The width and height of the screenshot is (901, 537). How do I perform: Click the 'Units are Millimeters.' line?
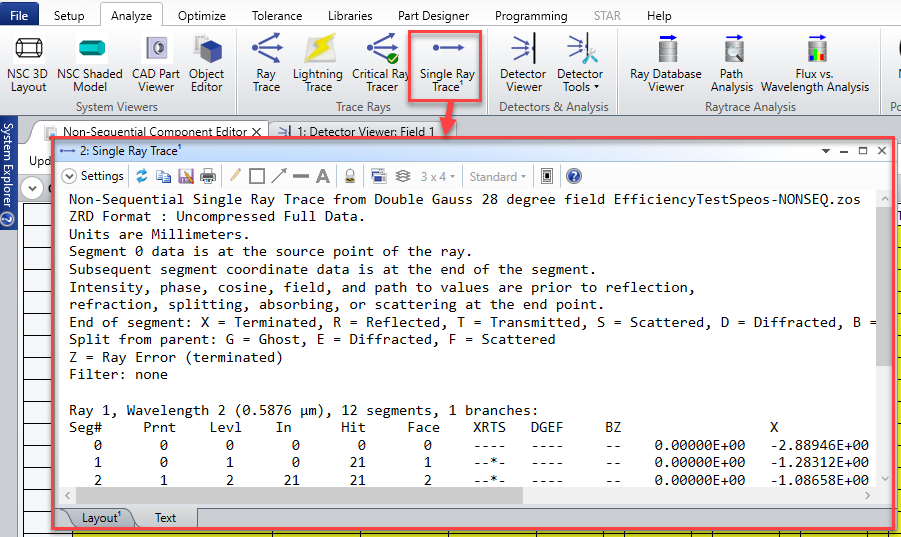pos(159,234)
